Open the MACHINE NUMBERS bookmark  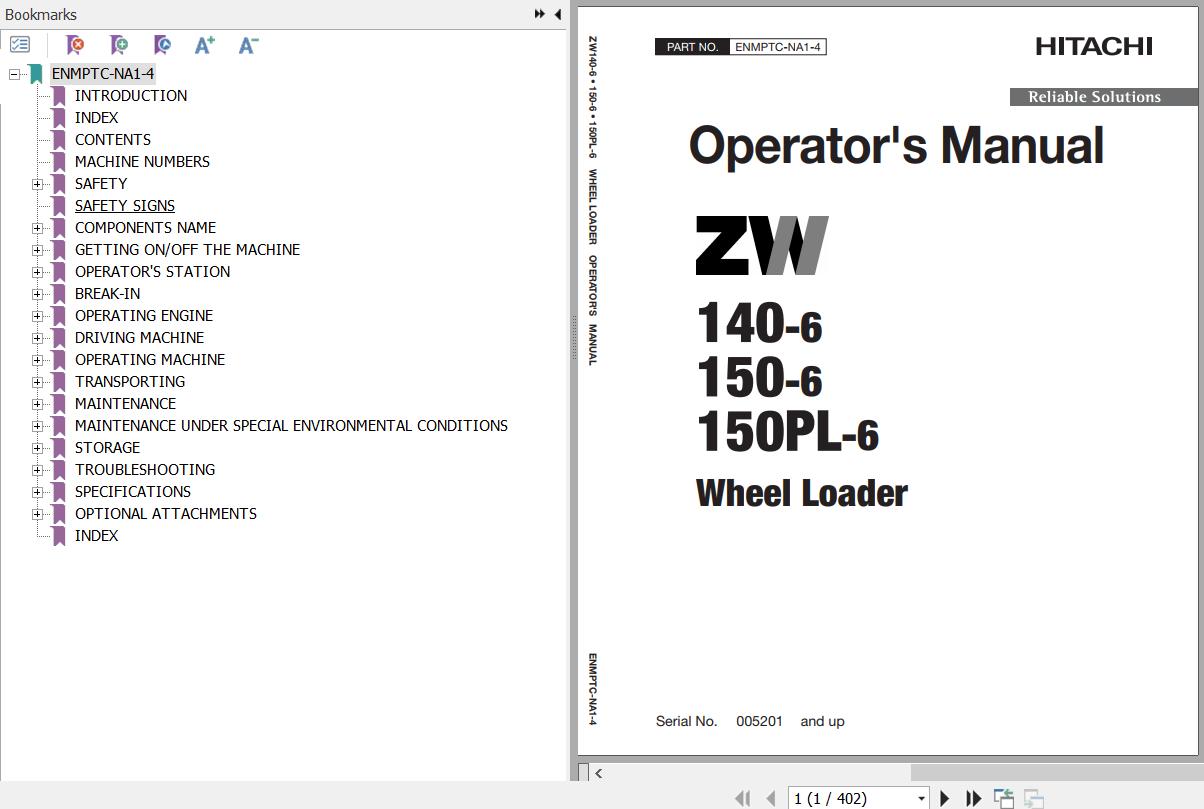[x=142, y=162]
